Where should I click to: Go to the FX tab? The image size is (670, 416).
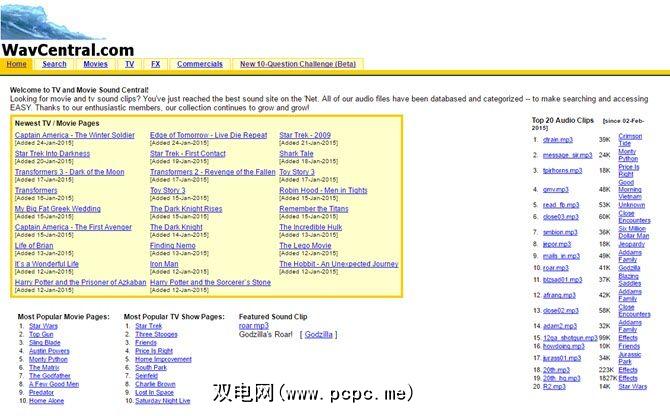(x=156, y=64)
